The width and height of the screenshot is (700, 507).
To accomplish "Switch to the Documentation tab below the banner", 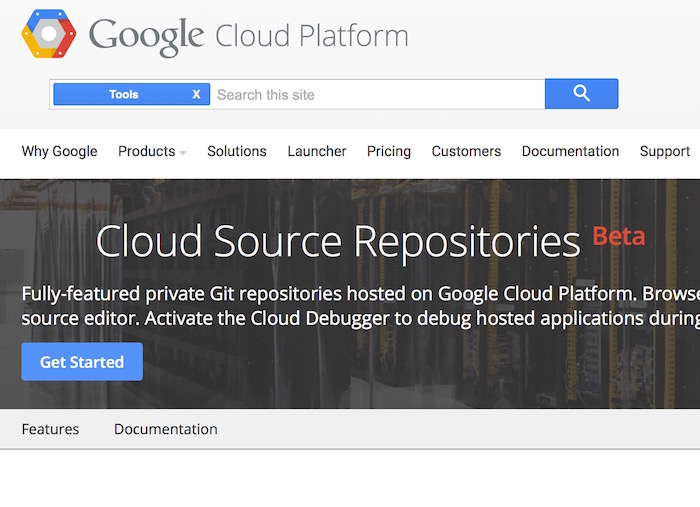I will [166, 429].
